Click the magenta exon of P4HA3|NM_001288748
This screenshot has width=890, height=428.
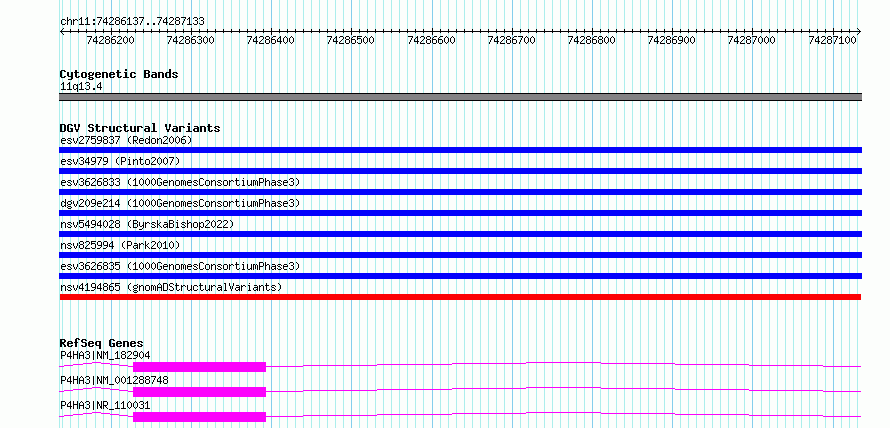(x=199, y=392)
